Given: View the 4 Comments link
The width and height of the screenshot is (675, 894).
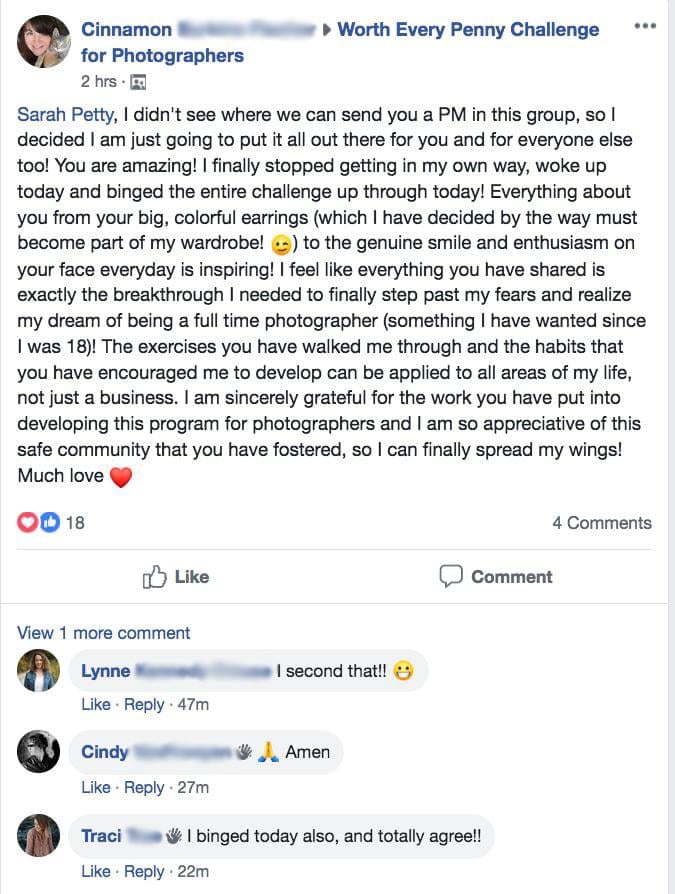Looking at the screenshot, I should coord(601,522).
